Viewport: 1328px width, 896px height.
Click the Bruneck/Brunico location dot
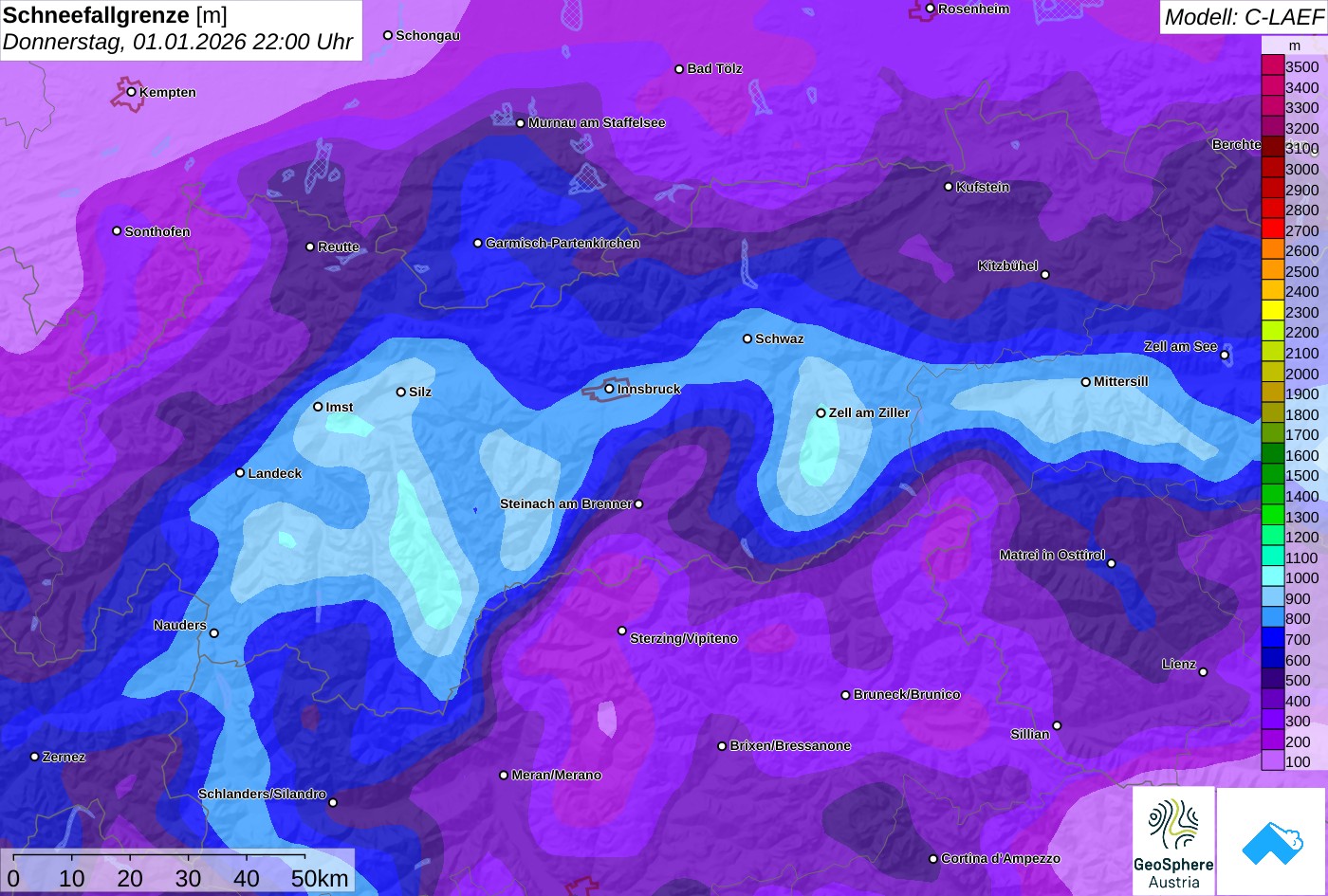tap(845, 695)
